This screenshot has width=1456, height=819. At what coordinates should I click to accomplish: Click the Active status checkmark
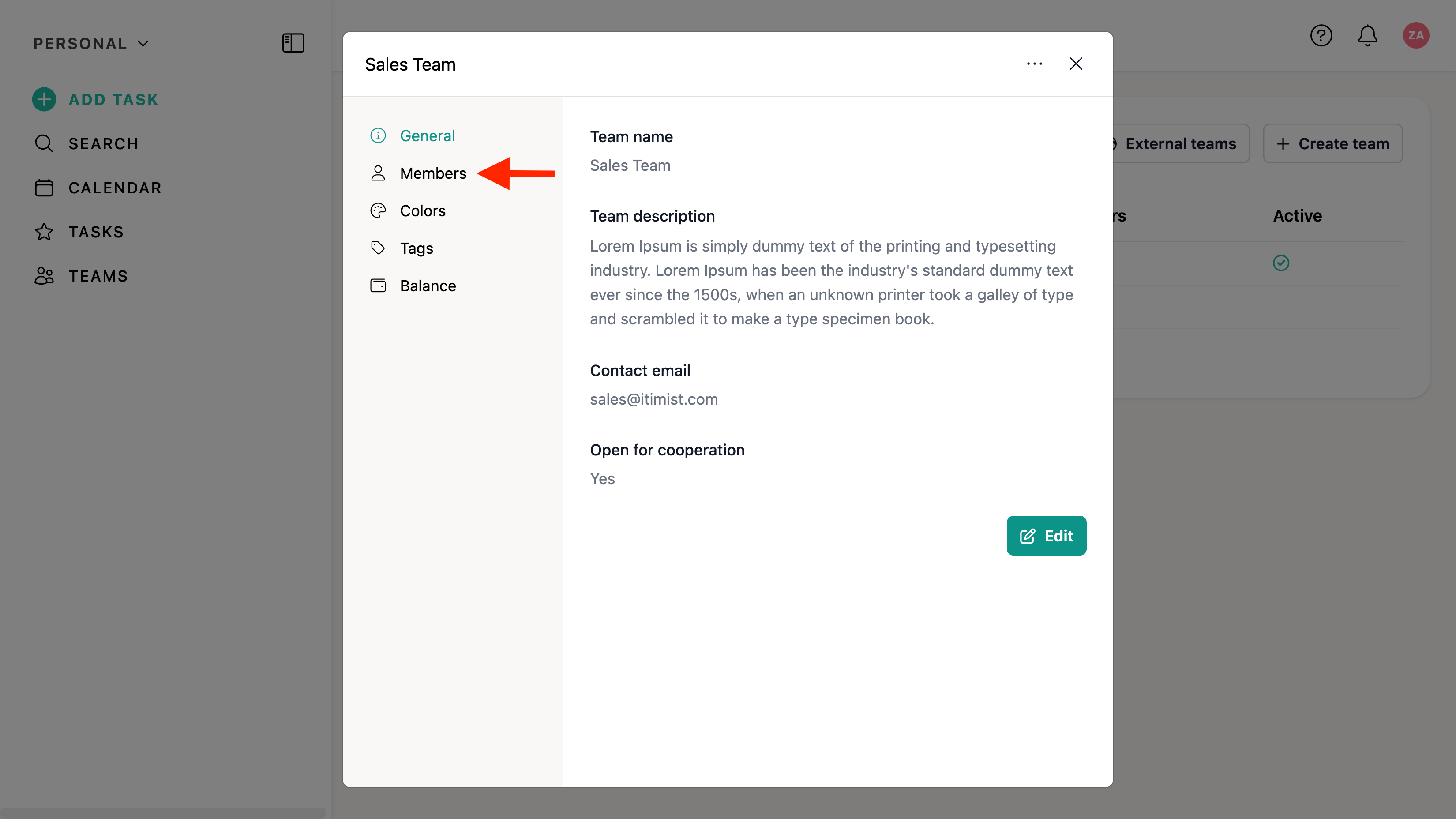click(x=1281, y=263)
